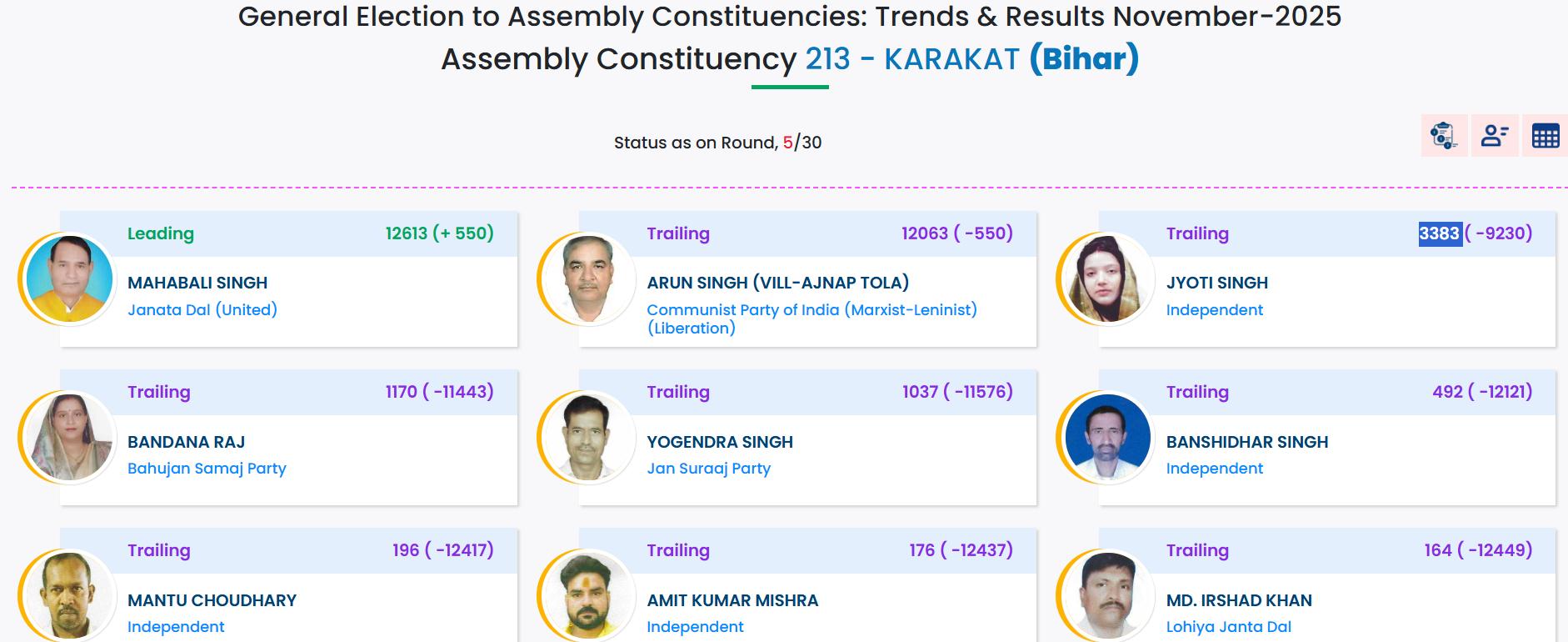
Task: Click Arun Singh's candidate photo
Action: pos(588,279)
